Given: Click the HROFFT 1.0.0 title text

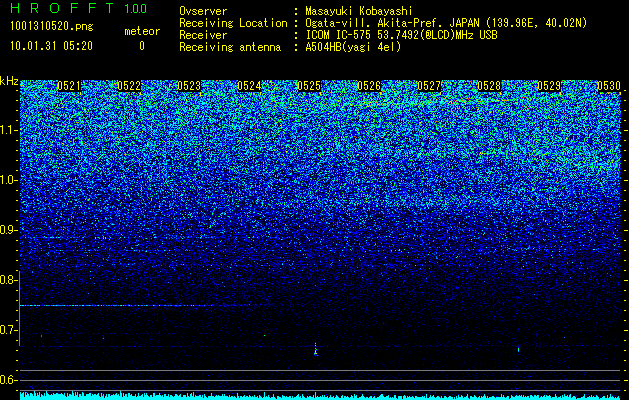Looking at the screenshot, I should click(79, 8).
